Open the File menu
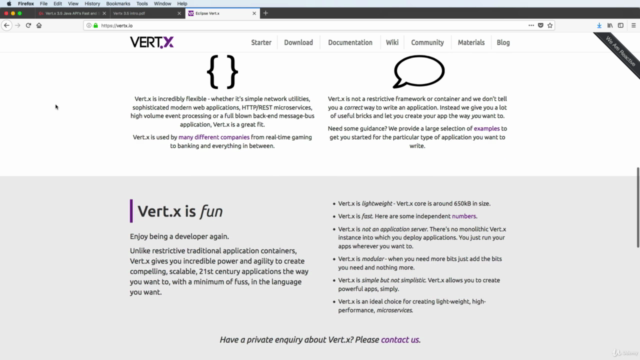The image size is (640, 360). click(43, 3)
